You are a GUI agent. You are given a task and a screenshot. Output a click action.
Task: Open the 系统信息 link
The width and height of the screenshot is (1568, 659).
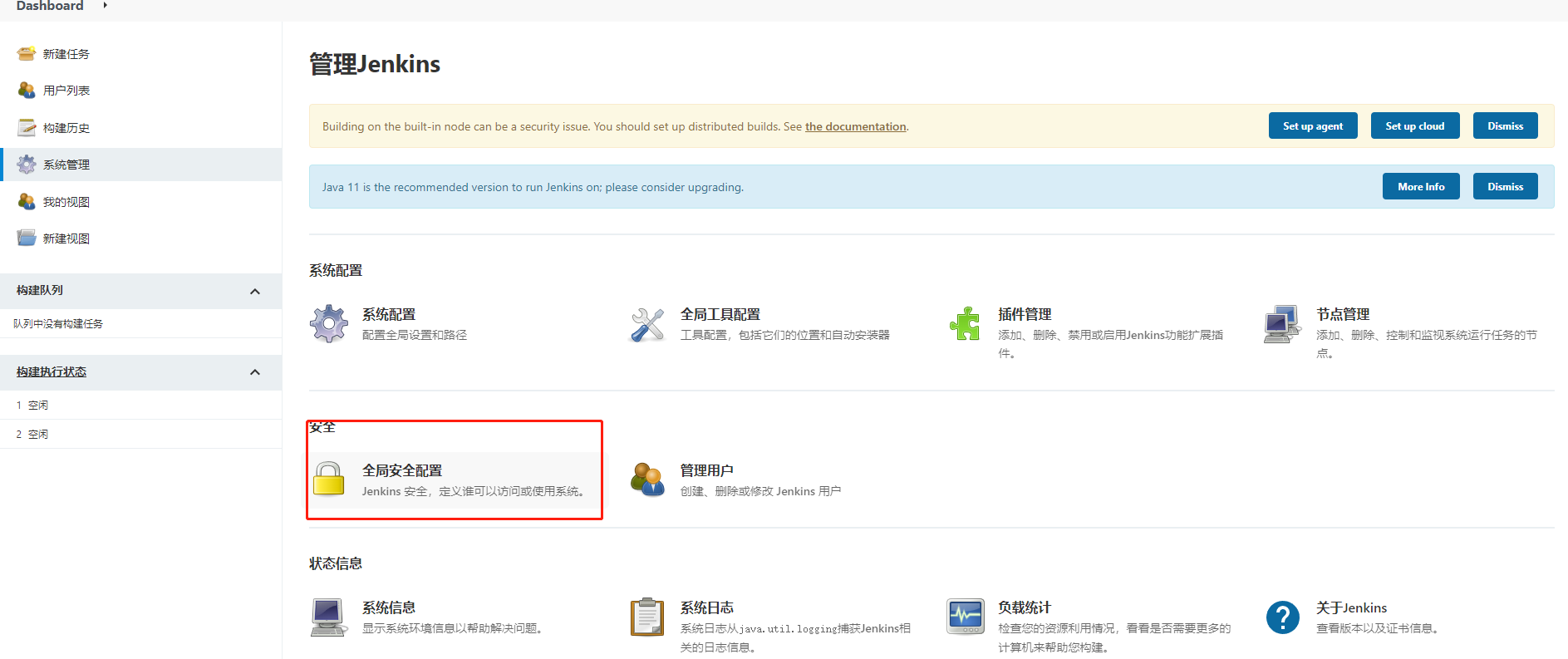[389, 607]
